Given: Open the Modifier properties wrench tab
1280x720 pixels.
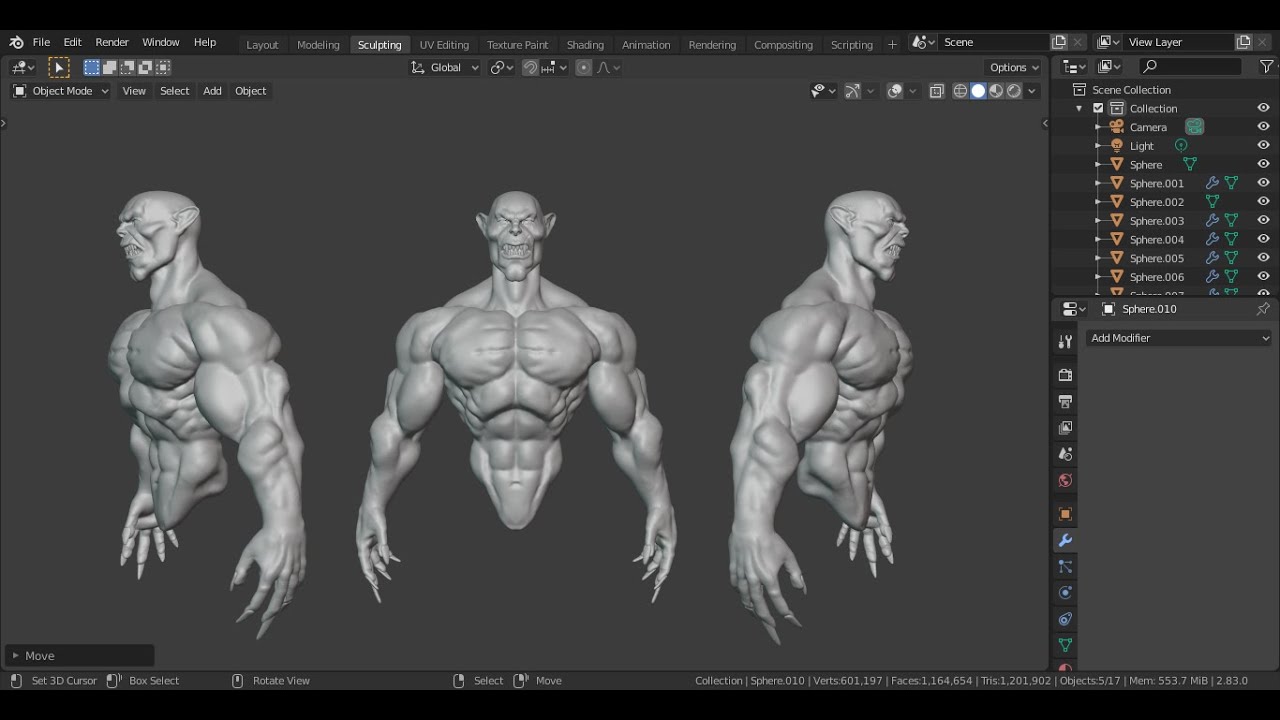Looking at the screenshot, I should (1065, 540).
